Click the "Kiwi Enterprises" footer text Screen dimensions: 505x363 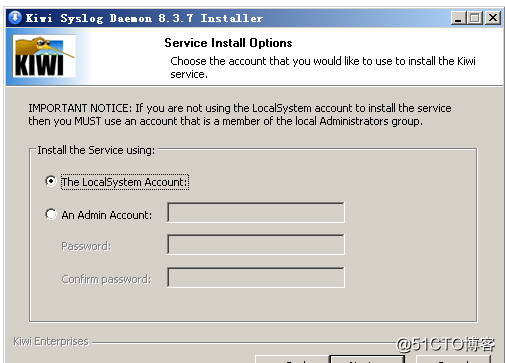(x=51, y=341)
